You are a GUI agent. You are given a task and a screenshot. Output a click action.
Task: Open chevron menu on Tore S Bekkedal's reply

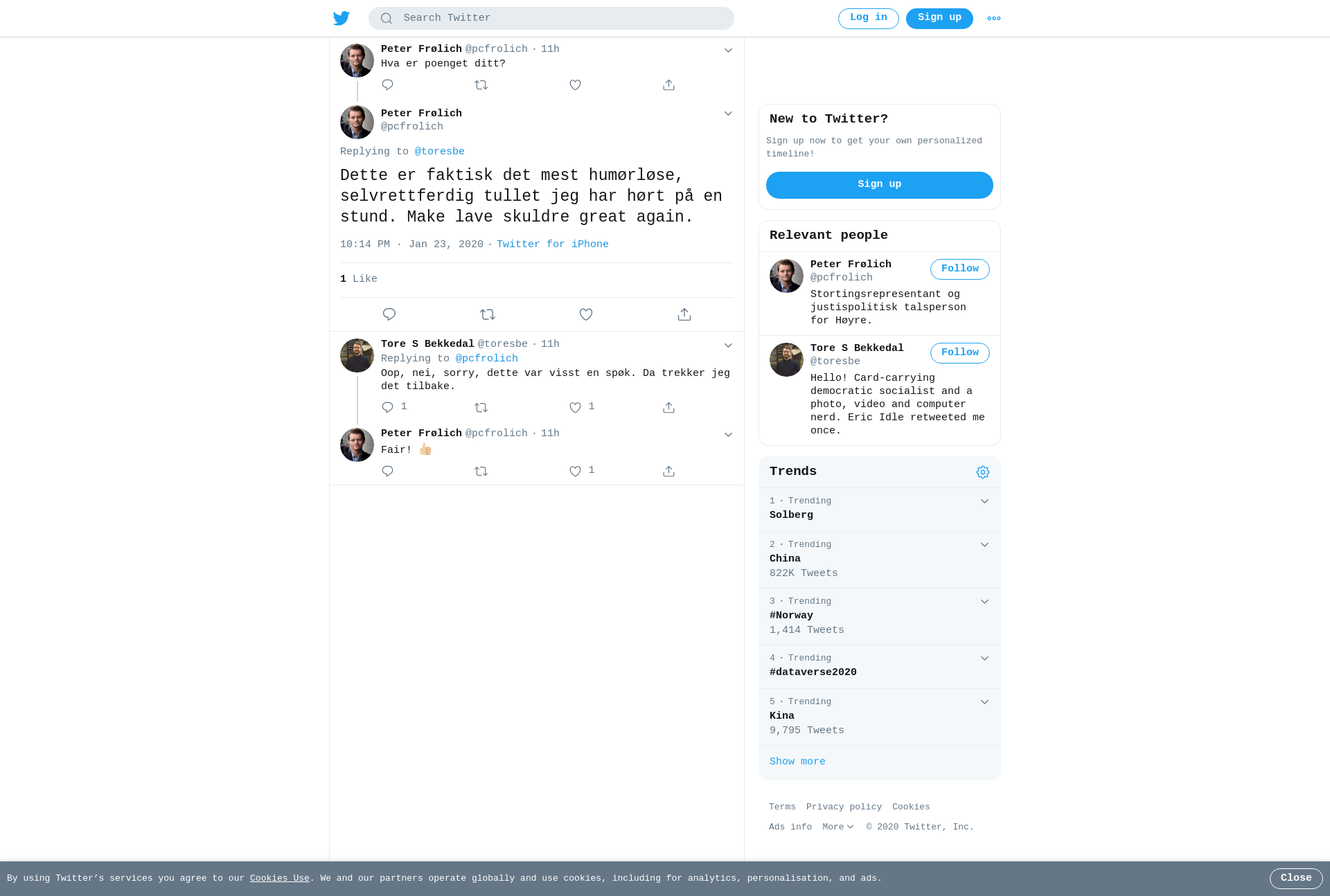728,346
